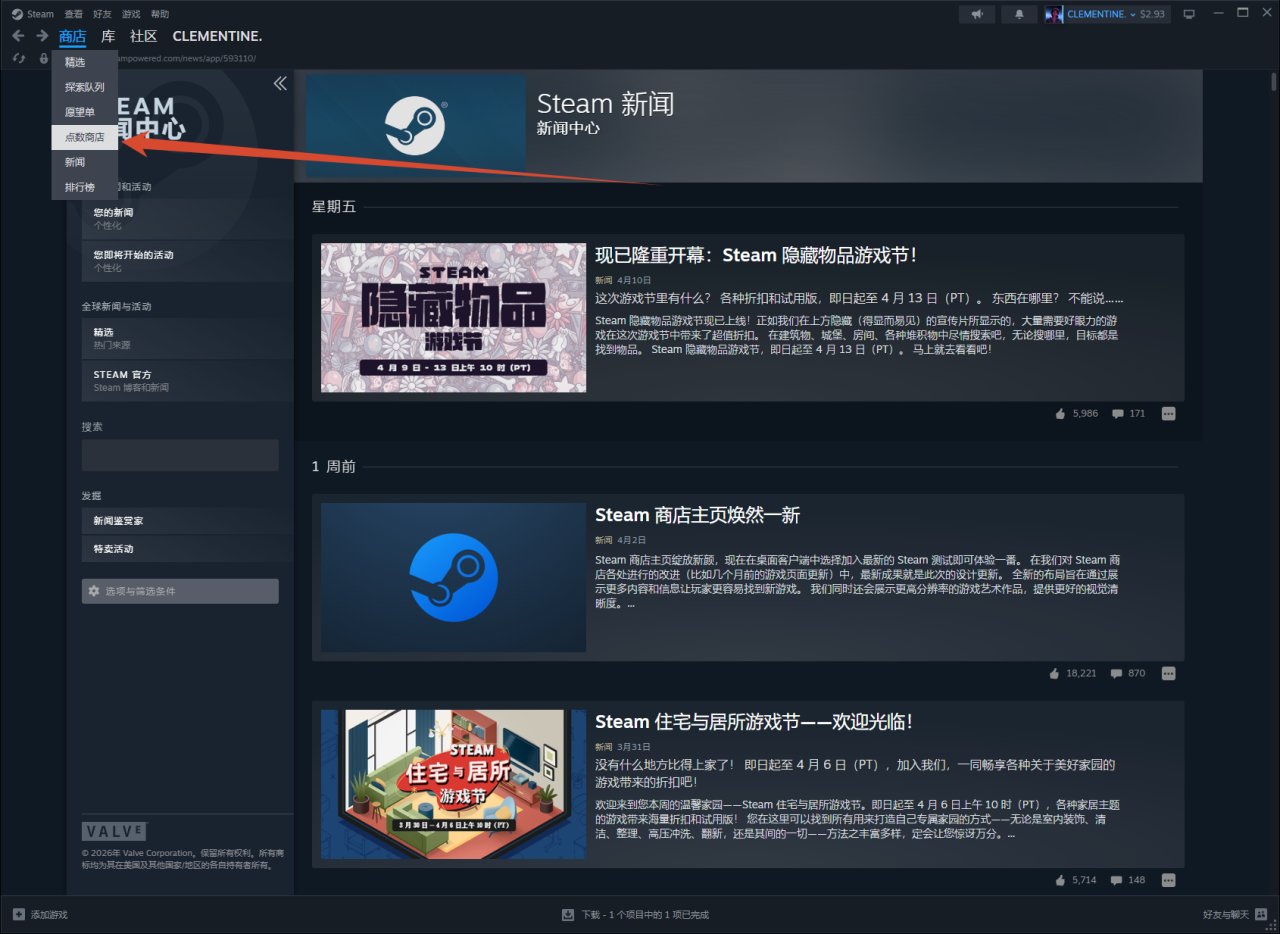The image size is (1280, 934).
Task: Open download status text in bottom bar
Action: (x=645, y=915)
